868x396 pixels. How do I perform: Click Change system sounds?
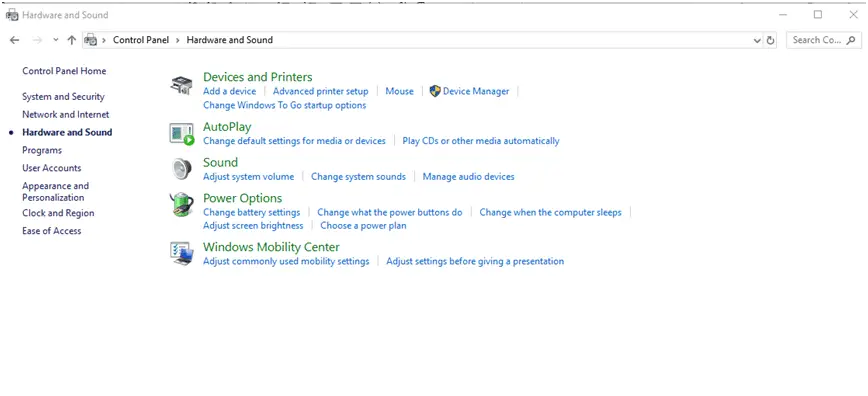pyautogui.click(x=358, y=177)
